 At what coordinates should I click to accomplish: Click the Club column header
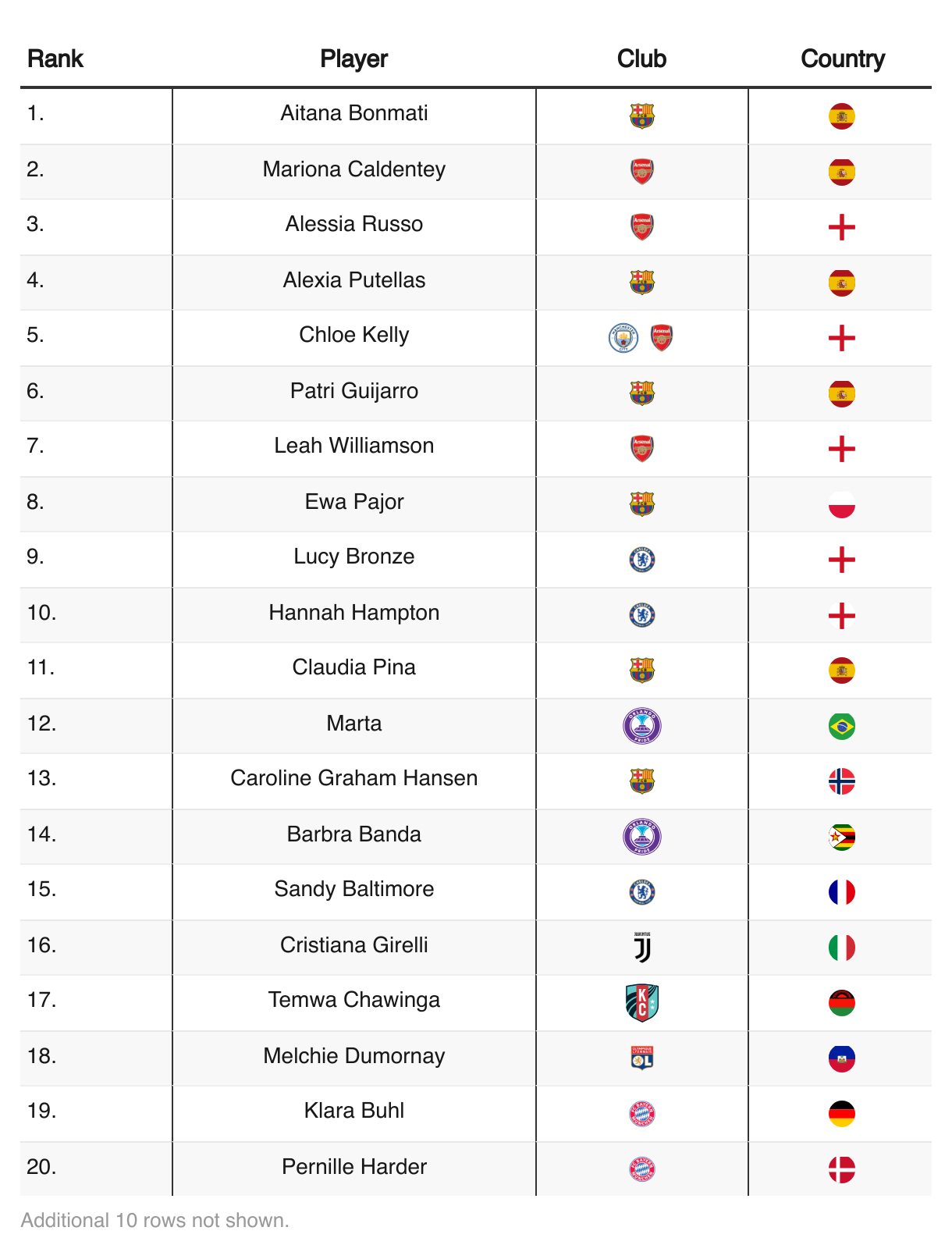641,59
